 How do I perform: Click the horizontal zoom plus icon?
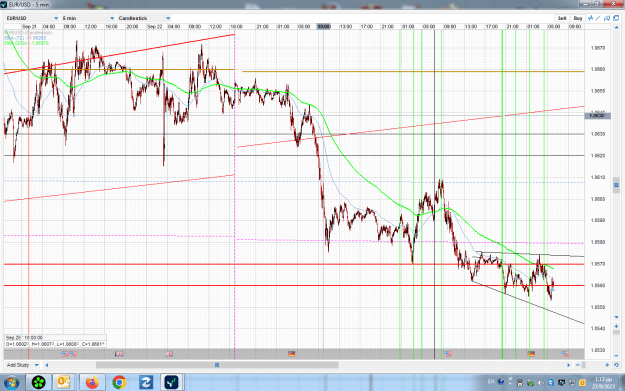[x=607, y=365]
